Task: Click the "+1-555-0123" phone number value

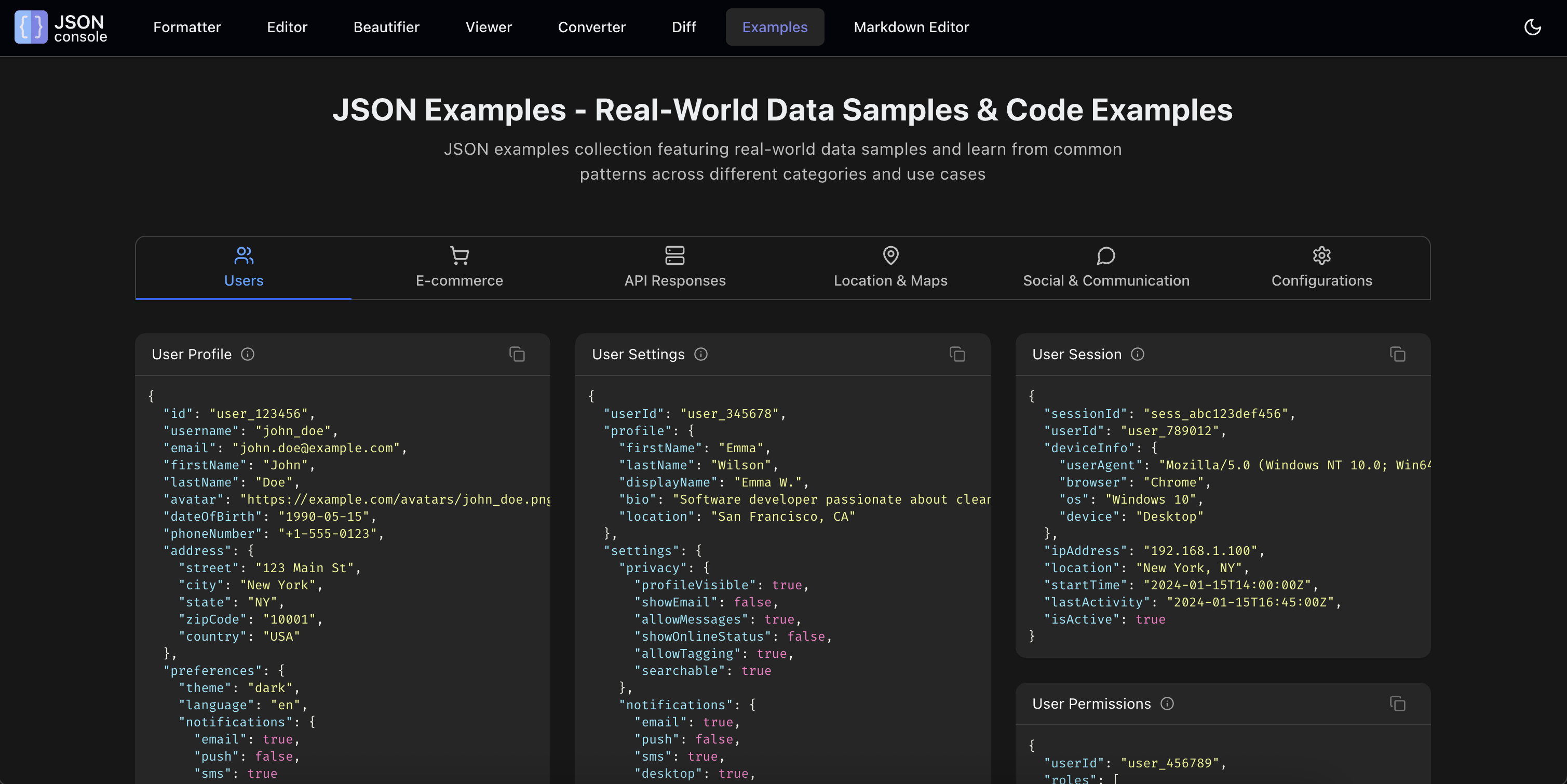Action: click(328, 533)
